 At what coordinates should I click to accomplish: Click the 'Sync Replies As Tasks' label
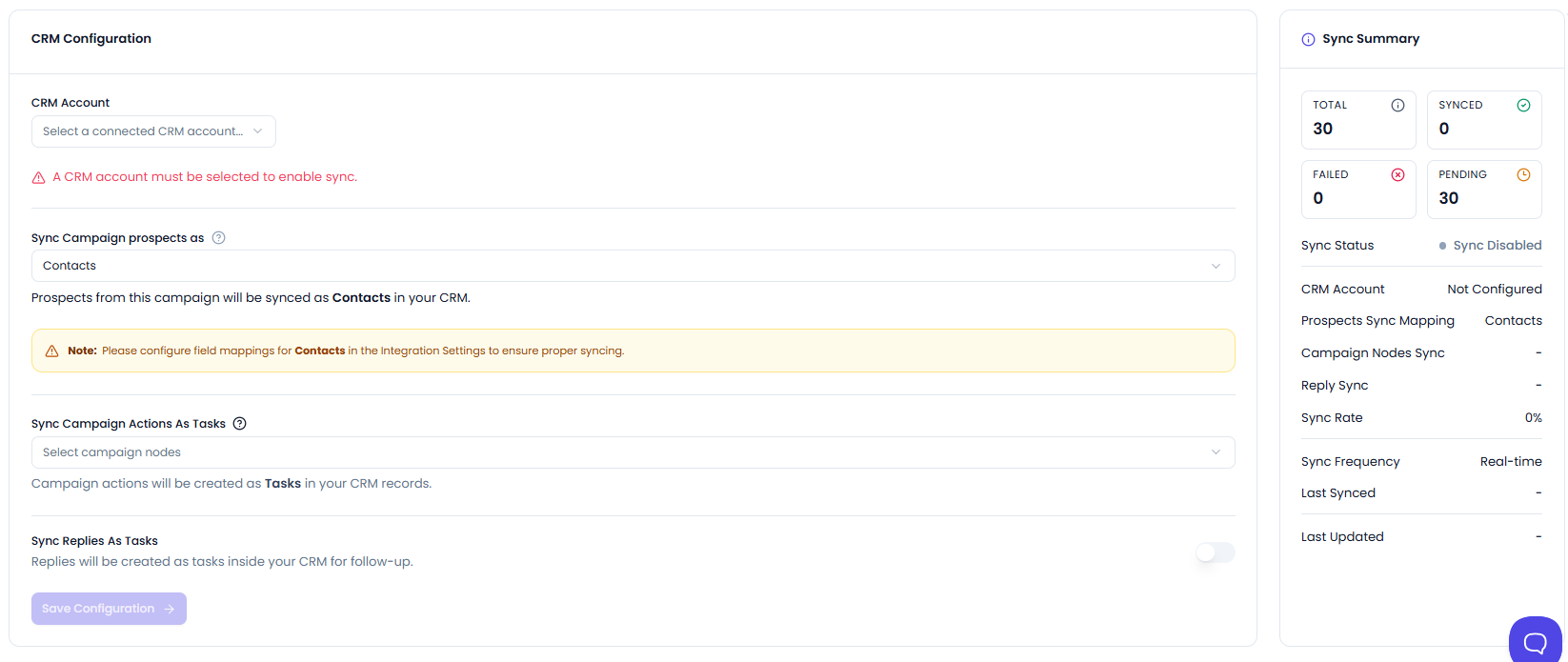click(x=94, y=541)
